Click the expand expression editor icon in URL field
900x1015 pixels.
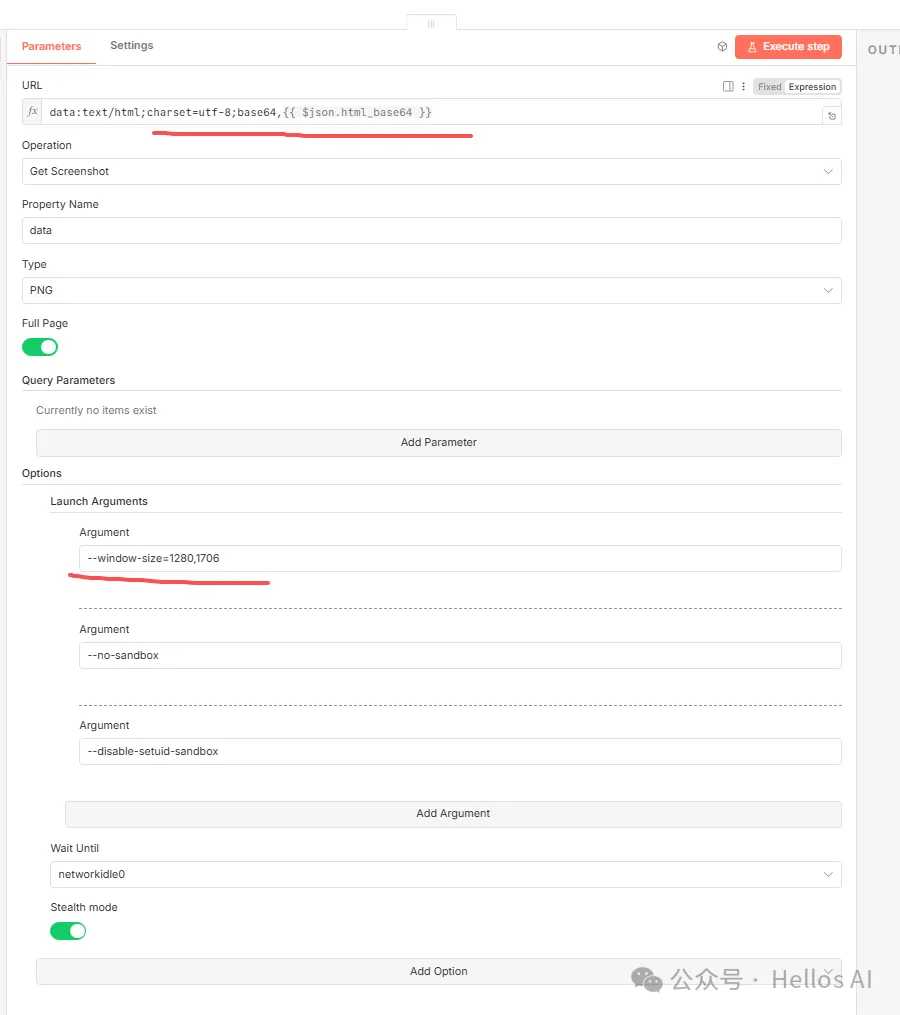pos(831,116)
